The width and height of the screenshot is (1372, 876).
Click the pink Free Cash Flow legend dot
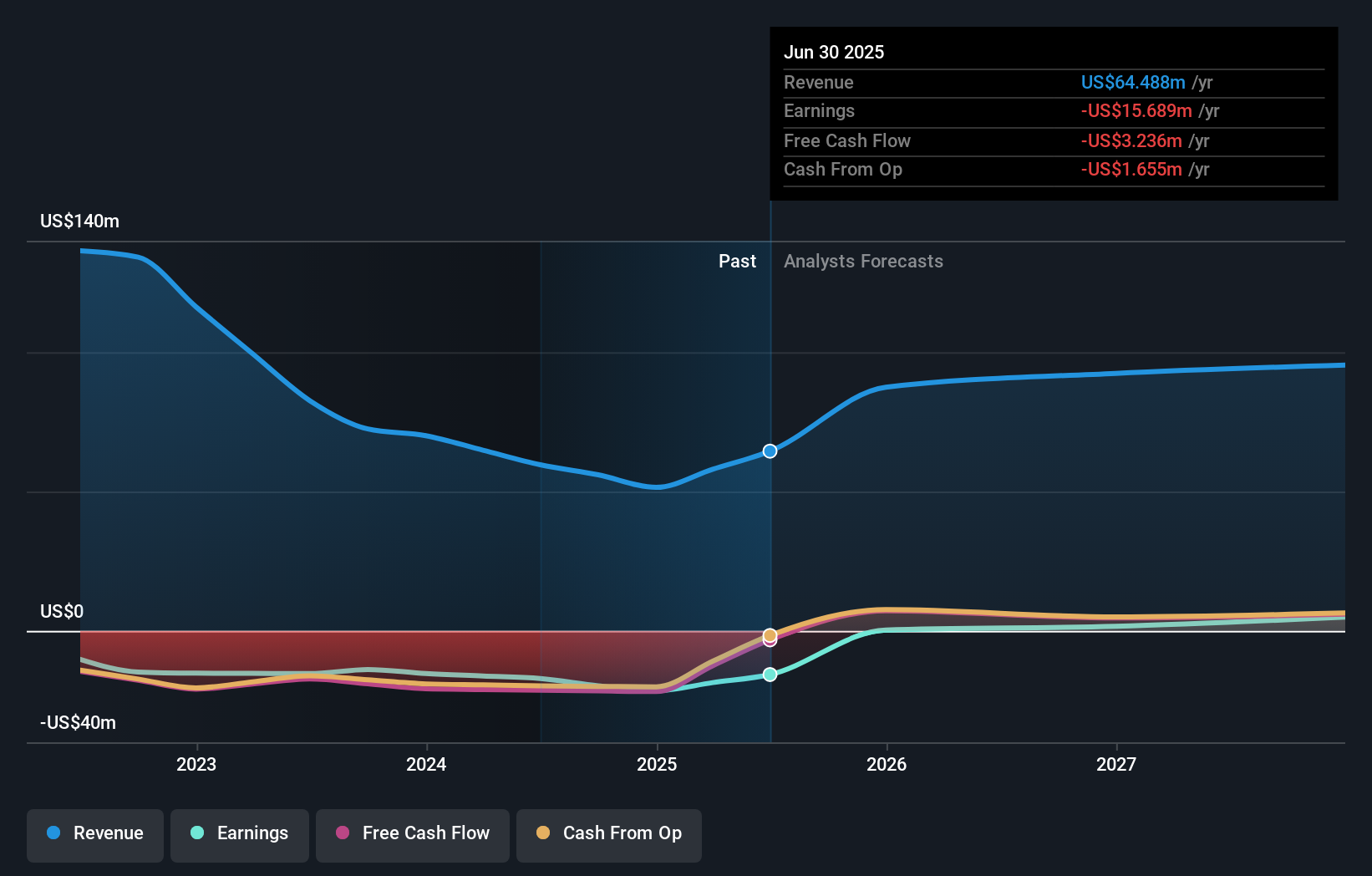click(x=343, y=833)
